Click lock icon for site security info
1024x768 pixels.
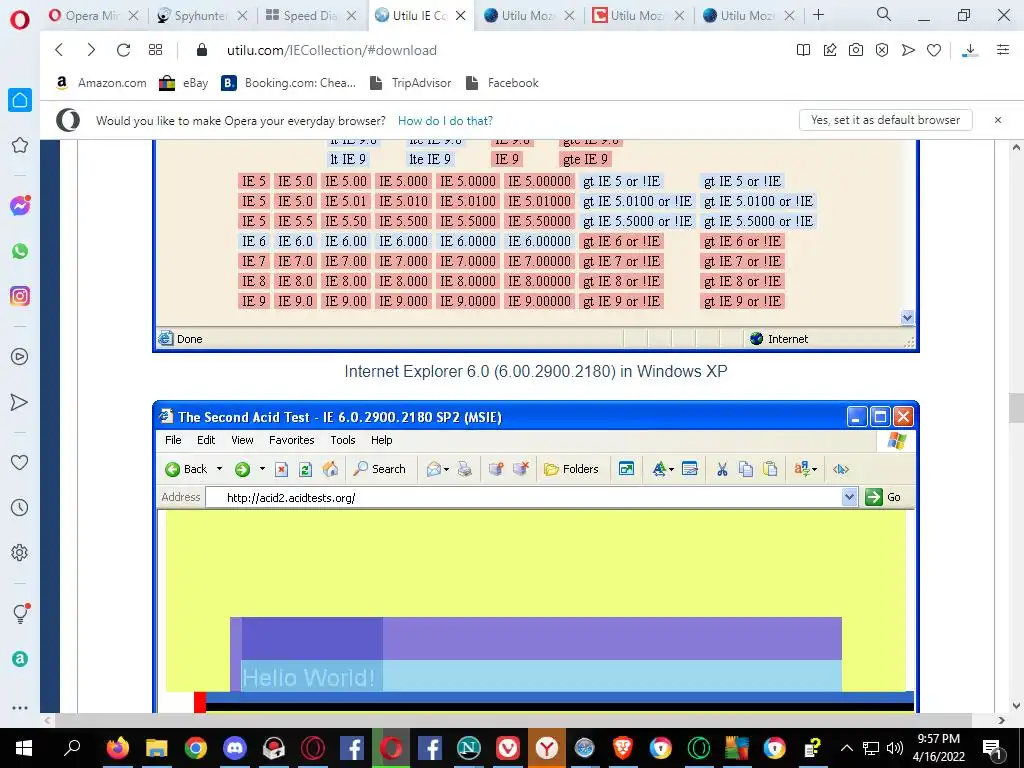202,50
